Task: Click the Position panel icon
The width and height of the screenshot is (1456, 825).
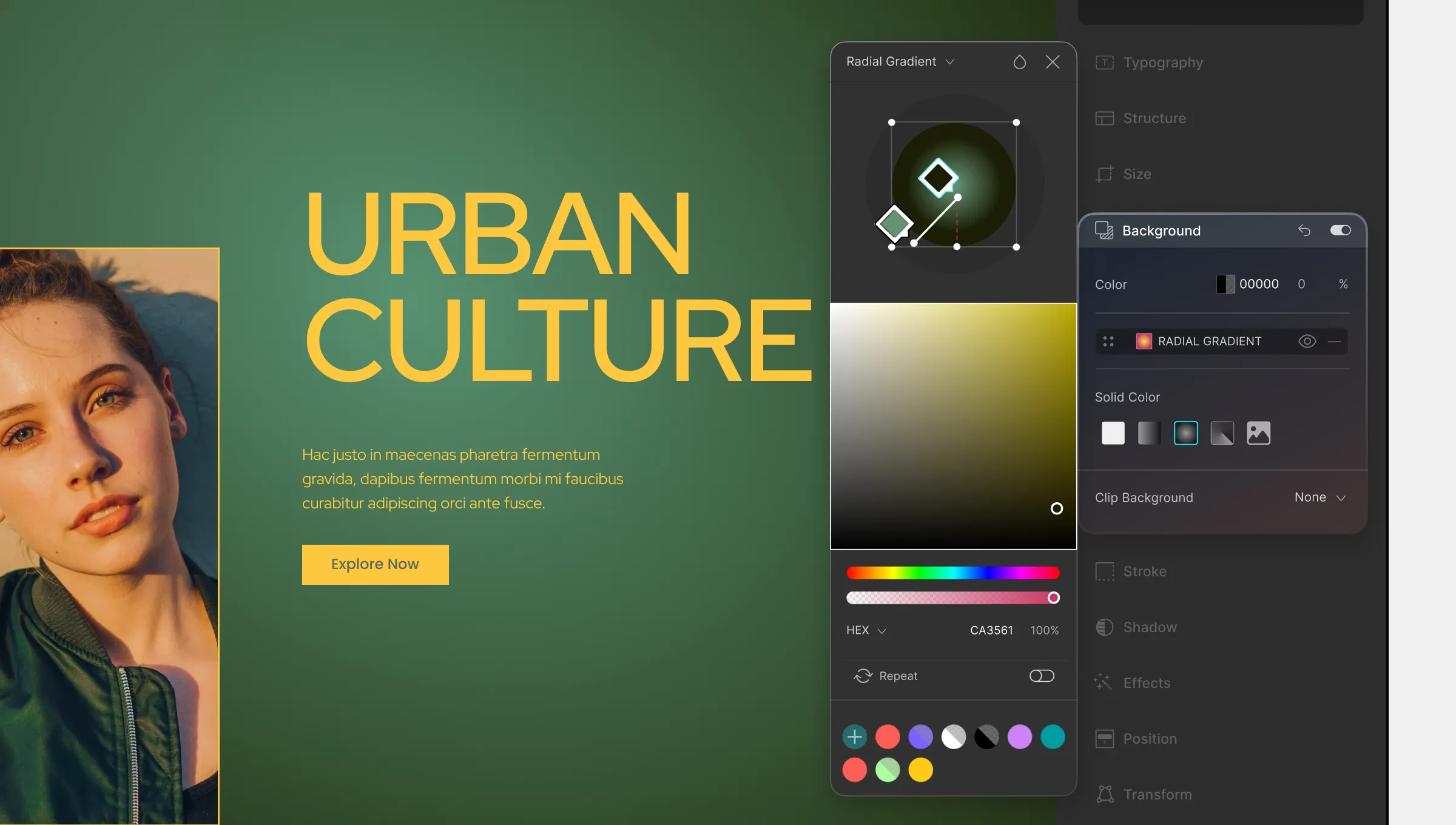Action: pyautogui.click(x=1104, y=737)
